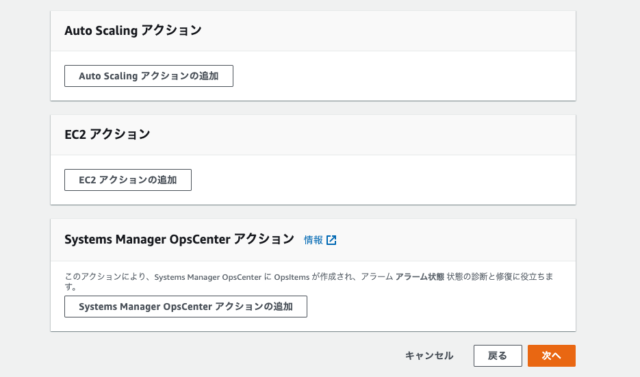This screenshot has width=640, height=377.
Task: Cancel with the キャンセル button
Action: click(429, 356)
